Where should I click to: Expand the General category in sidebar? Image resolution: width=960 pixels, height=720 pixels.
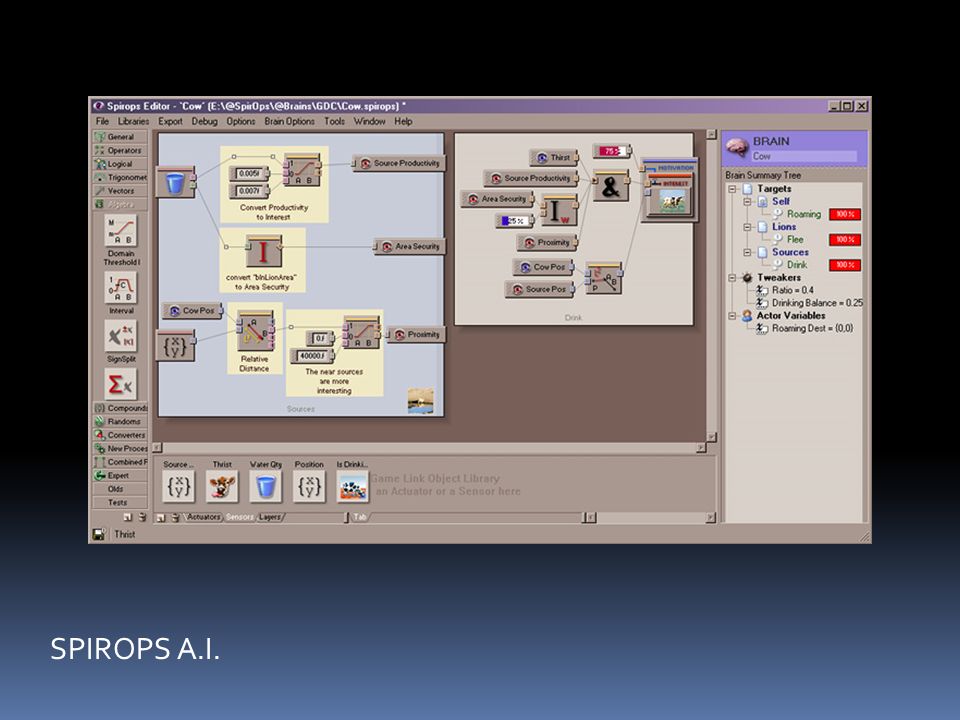(x=121, y=137)
